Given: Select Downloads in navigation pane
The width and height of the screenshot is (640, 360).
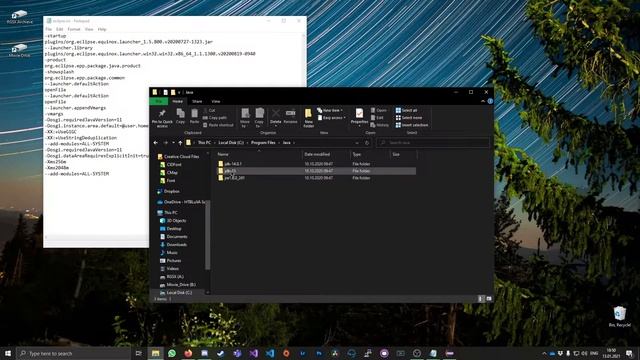Looking at the screenshot, I should click(x=177, y=244).
